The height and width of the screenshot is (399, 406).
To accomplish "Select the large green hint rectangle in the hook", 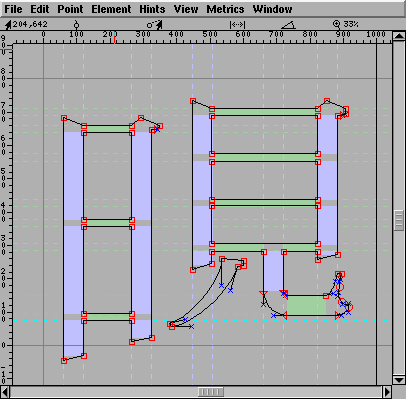I will 306,305.
